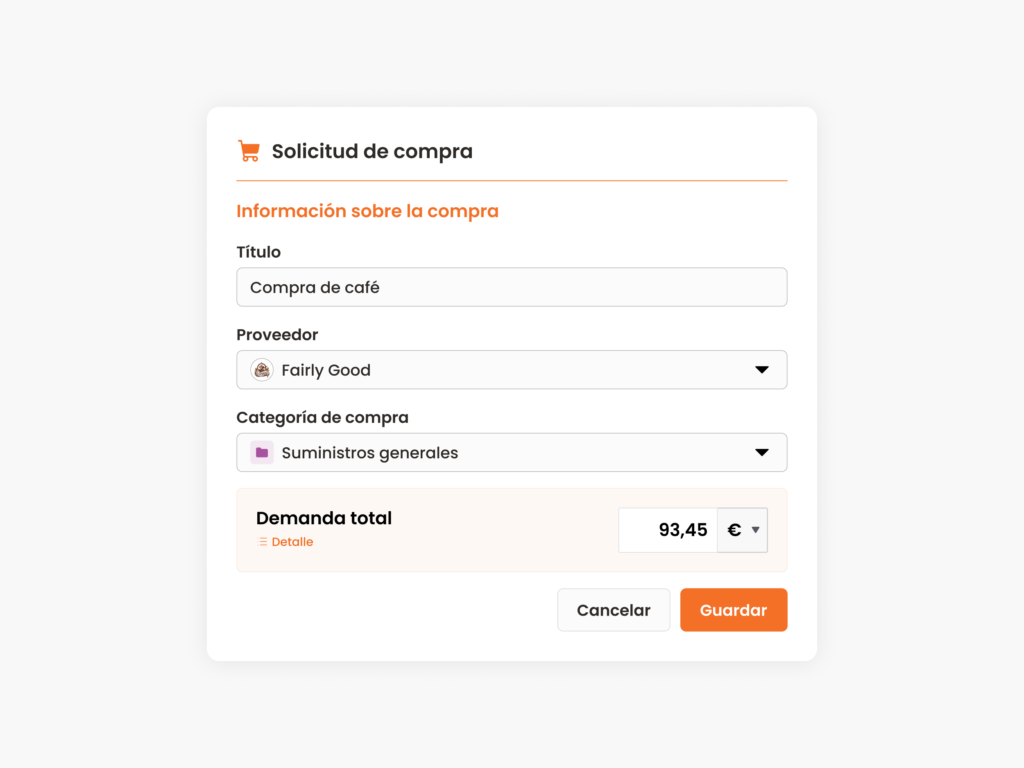Image resolution: width=1024 pixels, height=768 pixels.
Task: Open currency selector small arrow
Action: point(756,530)
